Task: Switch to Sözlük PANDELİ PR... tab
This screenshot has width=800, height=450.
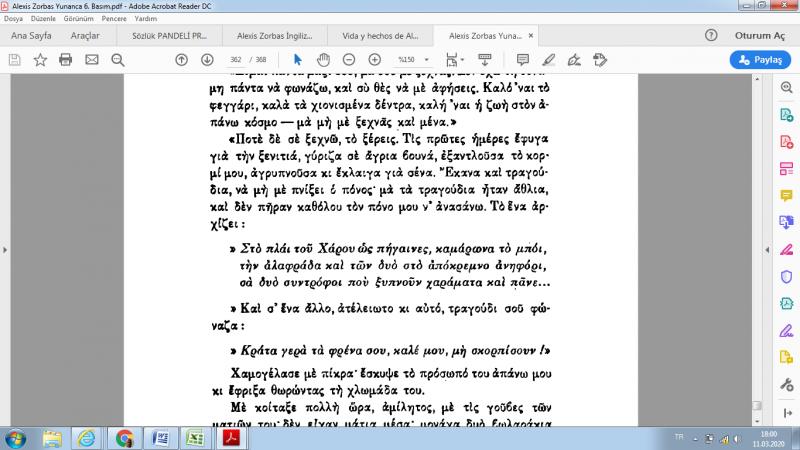Action: tap(169, 36)
